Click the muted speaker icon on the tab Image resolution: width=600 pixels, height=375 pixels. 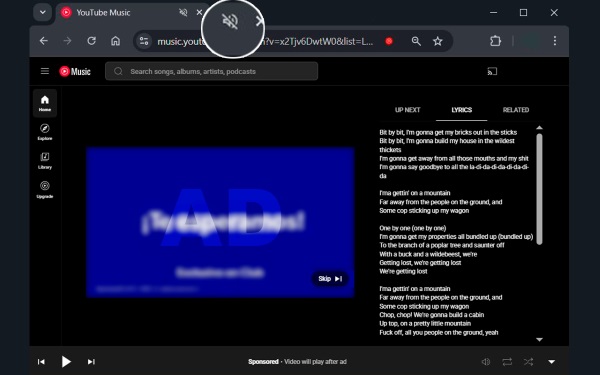pos(183,13)
